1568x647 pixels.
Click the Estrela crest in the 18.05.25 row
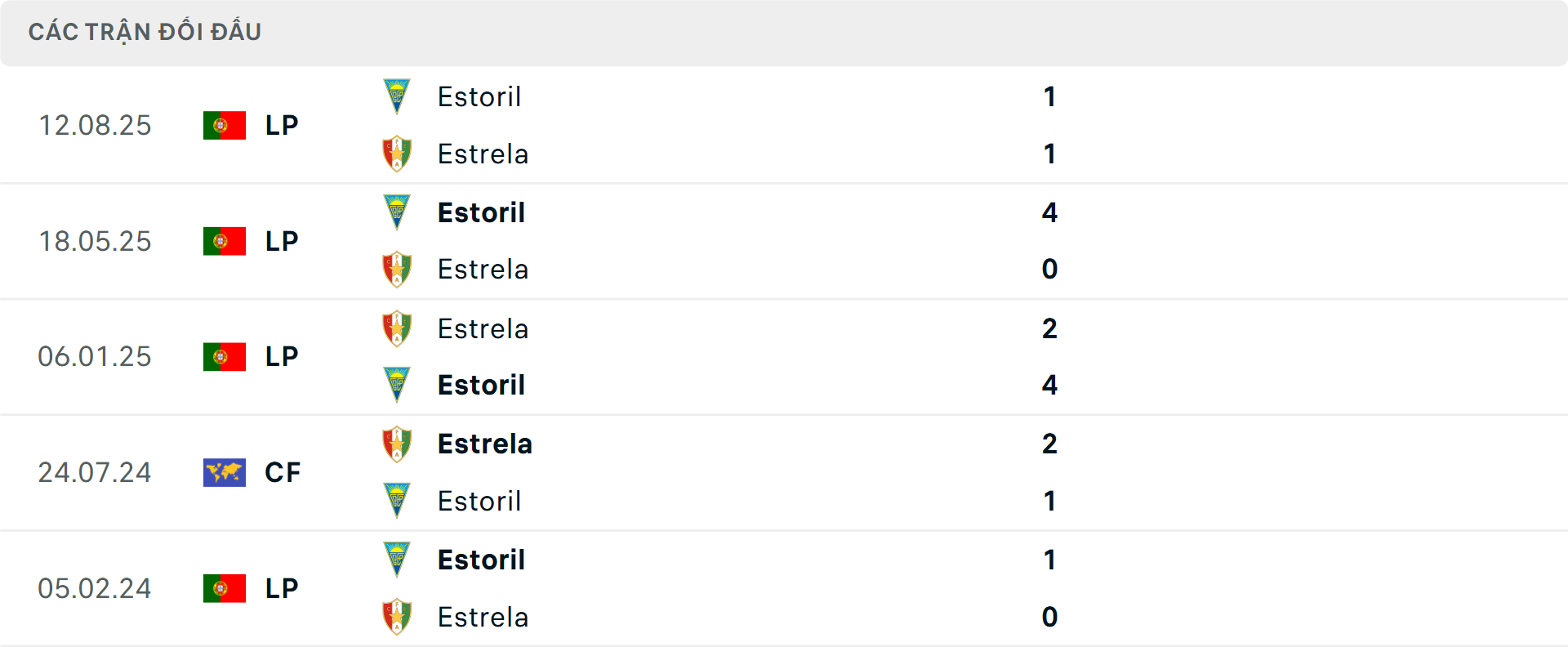click(397, 269)
